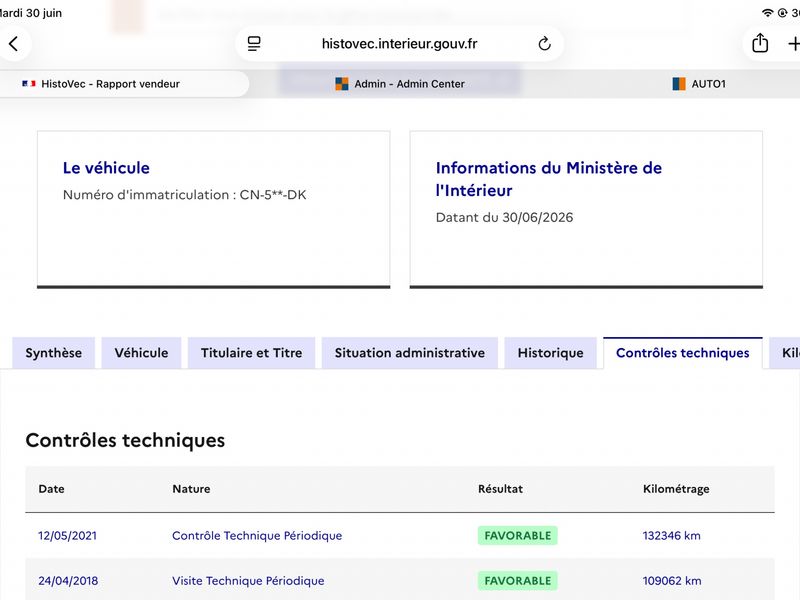800x600 pixels.
Task: Click the AUTO1 tab favicon
Action: (679, 84)
